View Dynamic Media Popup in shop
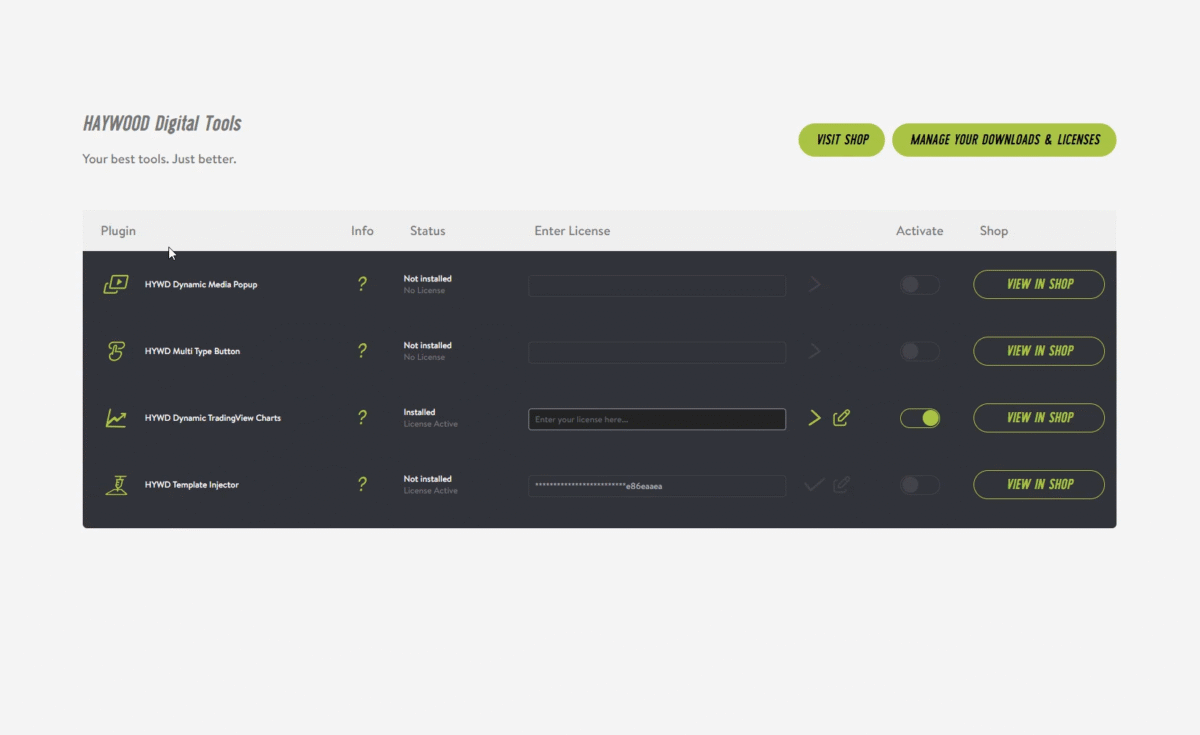 [x=1038, y=284]
